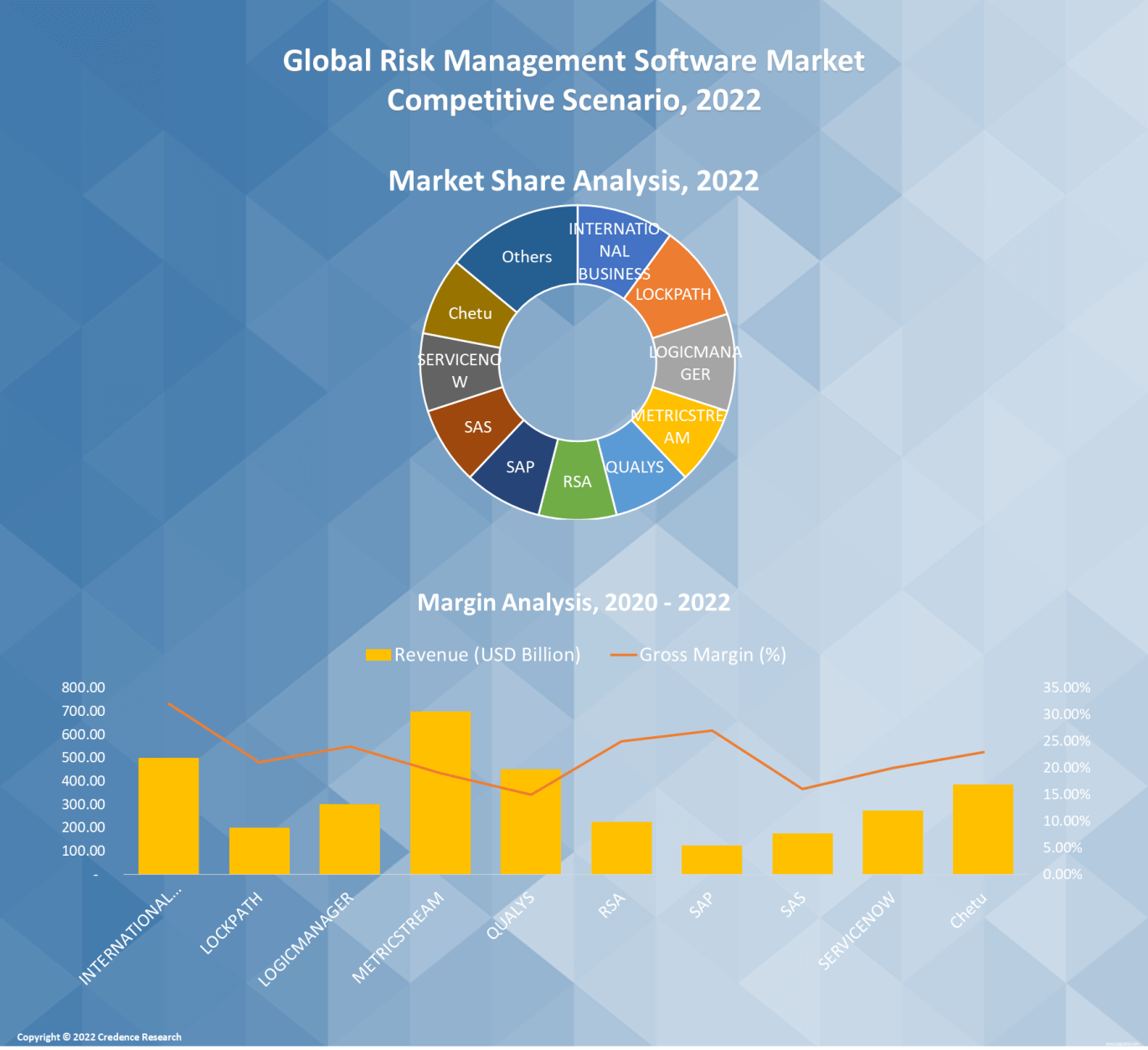Image resolution: width=1148 pixels, height=1050 pixels.
Task: Click the 35.00% right axis value
Action: [x=1067, y=687]
